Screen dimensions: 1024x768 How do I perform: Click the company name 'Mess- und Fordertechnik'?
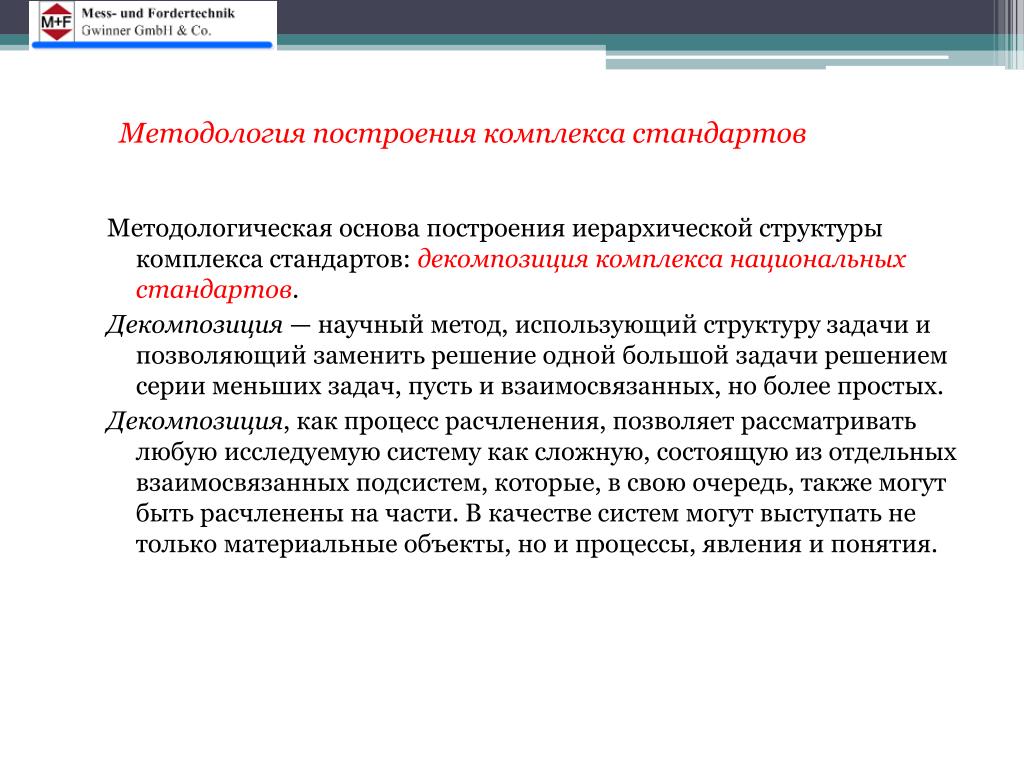click(x=158, y=13)
